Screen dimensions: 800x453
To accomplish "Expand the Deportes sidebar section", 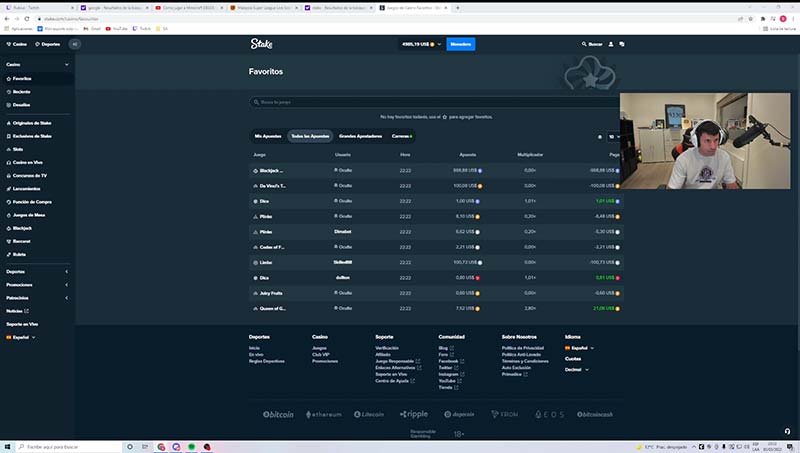I will [x=66, y=272].
